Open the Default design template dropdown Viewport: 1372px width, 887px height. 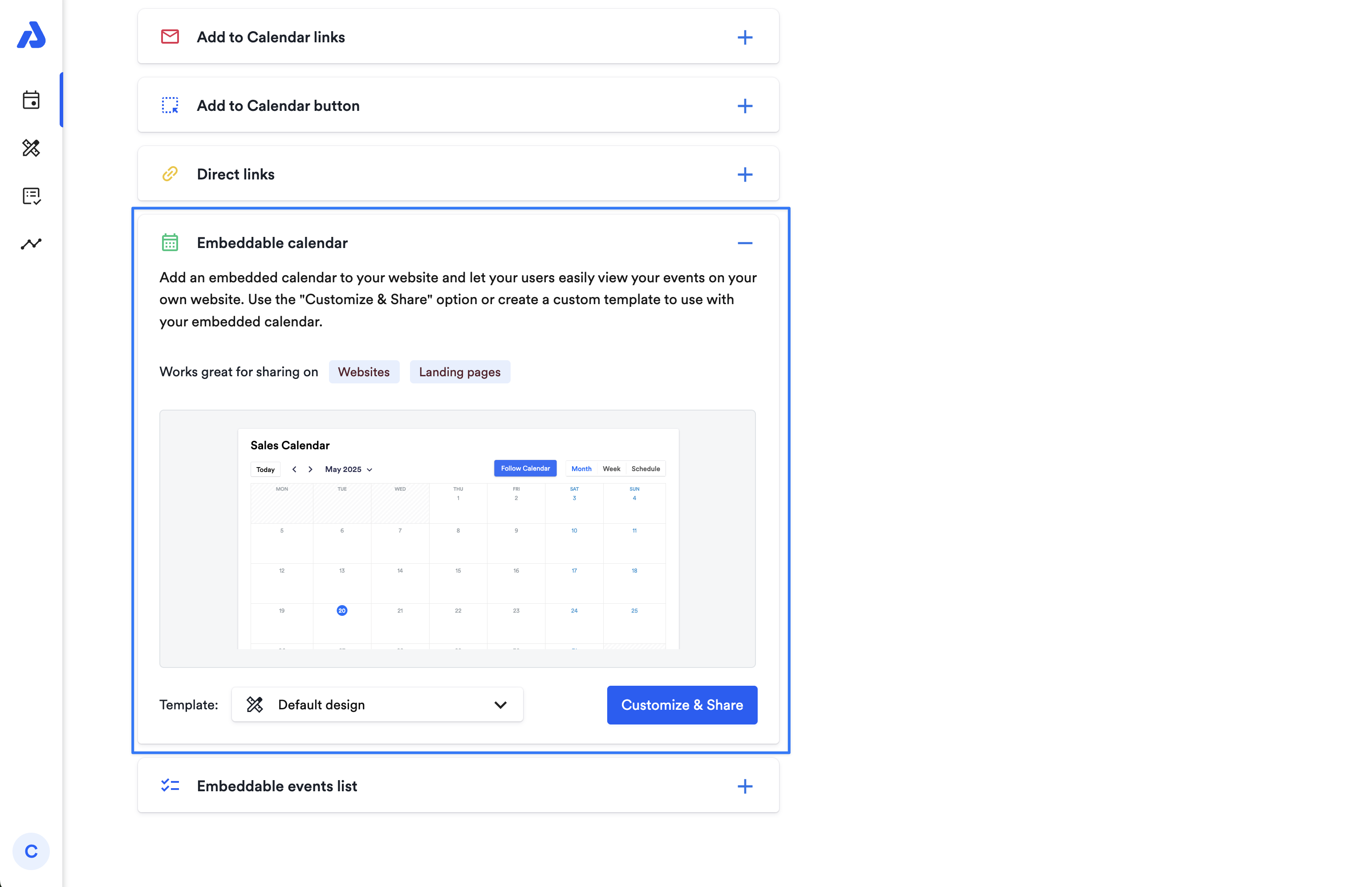click(x=377, y=704)
